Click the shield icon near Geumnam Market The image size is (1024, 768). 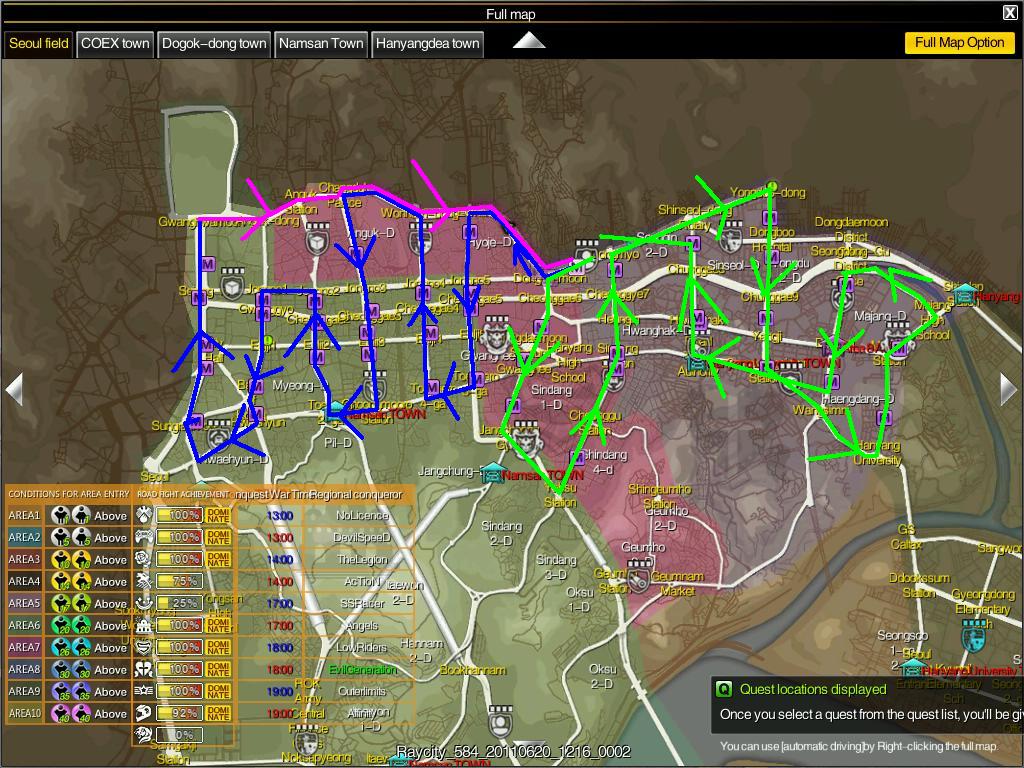click(639, 575)
